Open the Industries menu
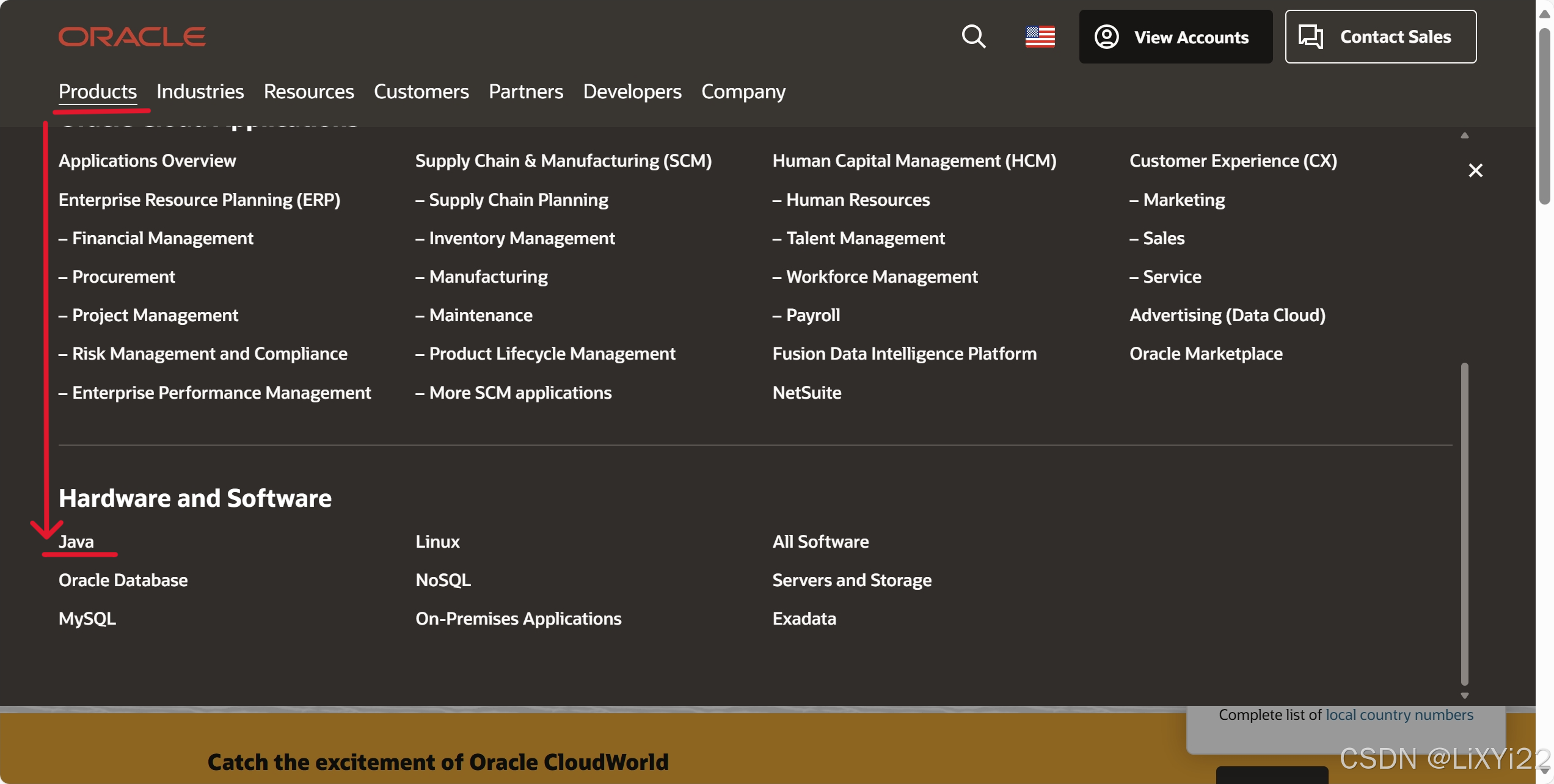The width and height of the screenshot is (1554, 784). (200, 92)
